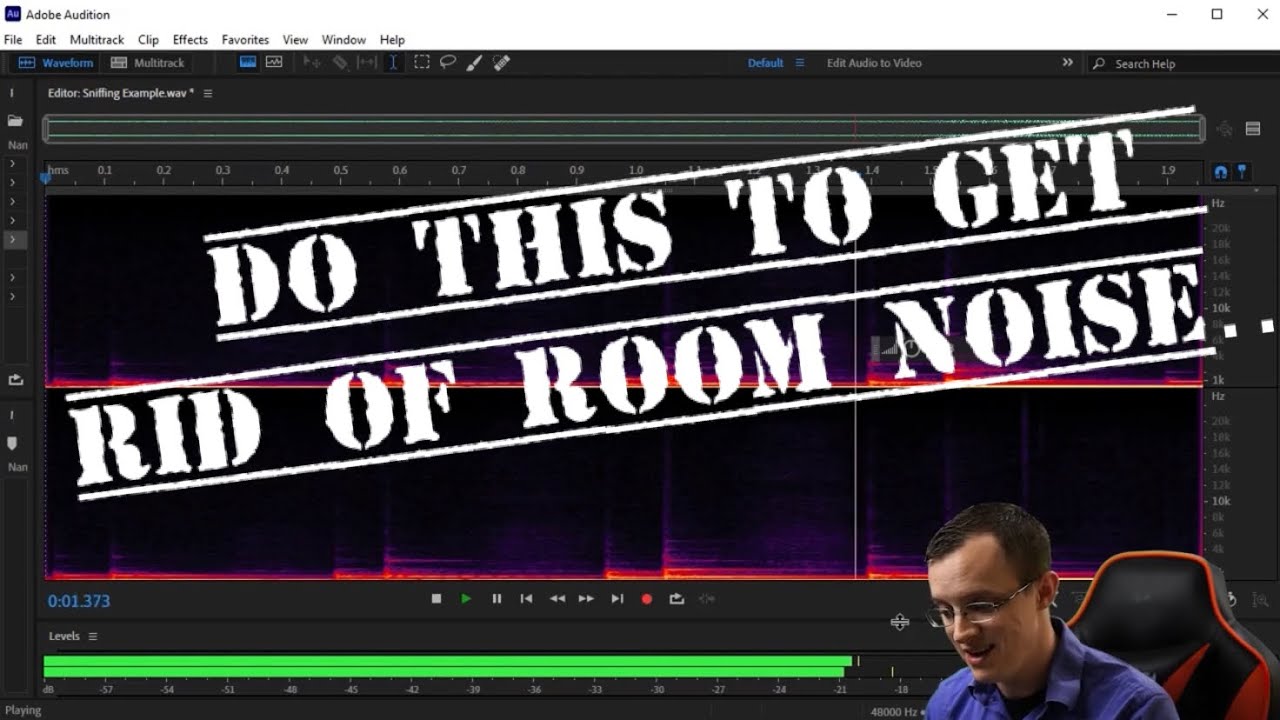Open the File menu
1280x720 pixels.
[x=13, y=40]
